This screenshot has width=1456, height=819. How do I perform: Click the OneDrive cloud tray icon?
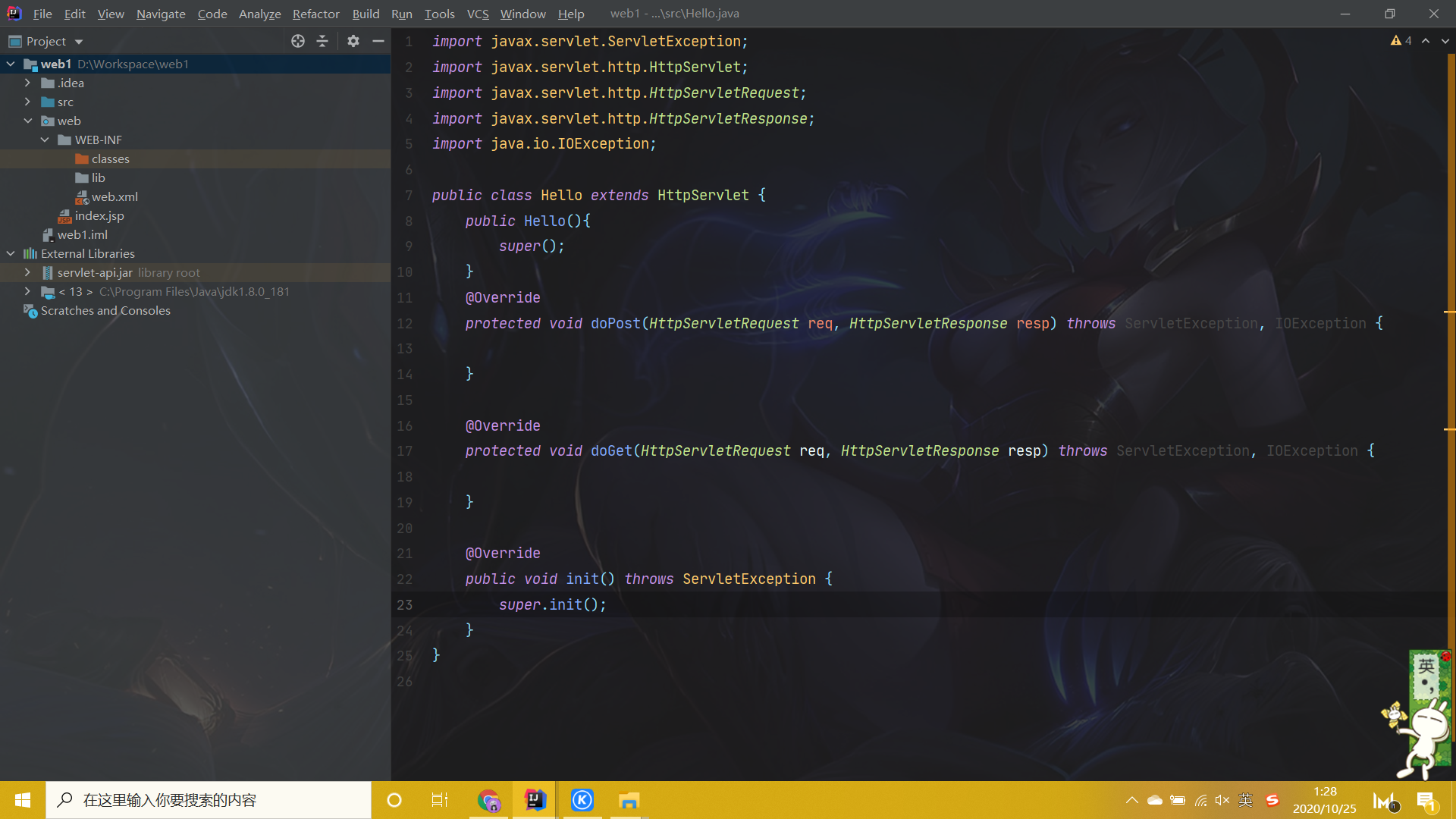coord(1155,800)
